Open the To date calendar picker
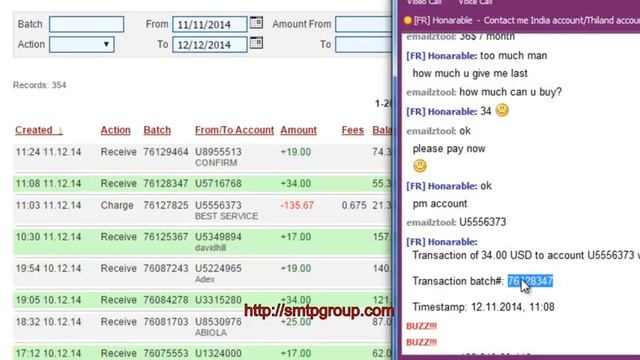This screenshot has width=640, height=360. point(256,42)
